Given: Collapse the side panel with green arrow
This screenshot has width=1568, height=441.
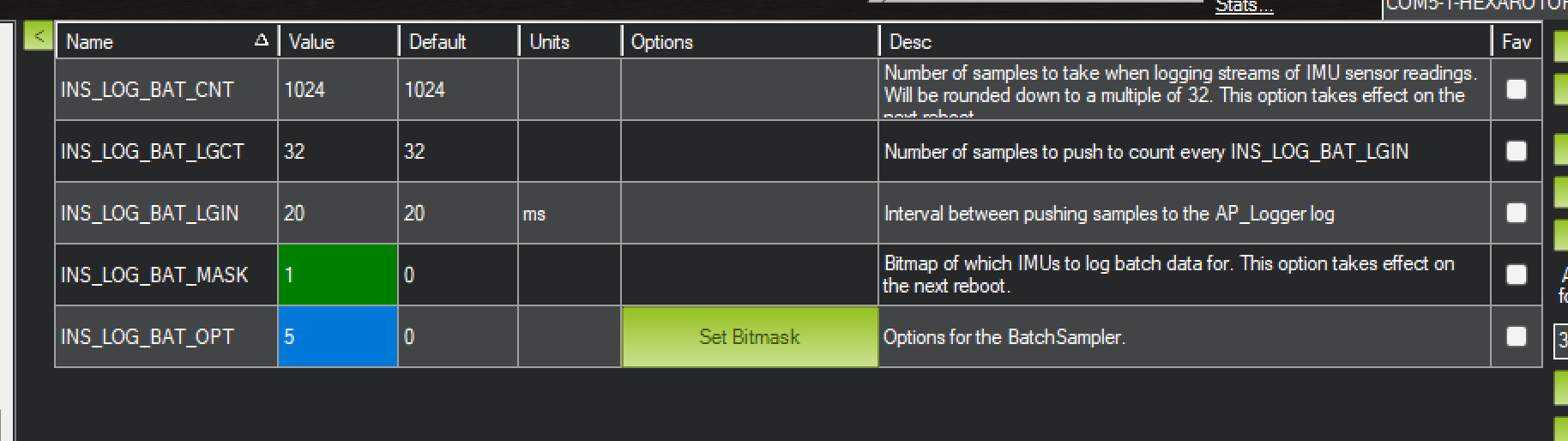Looking at the screenshot, I should [38, 36].
